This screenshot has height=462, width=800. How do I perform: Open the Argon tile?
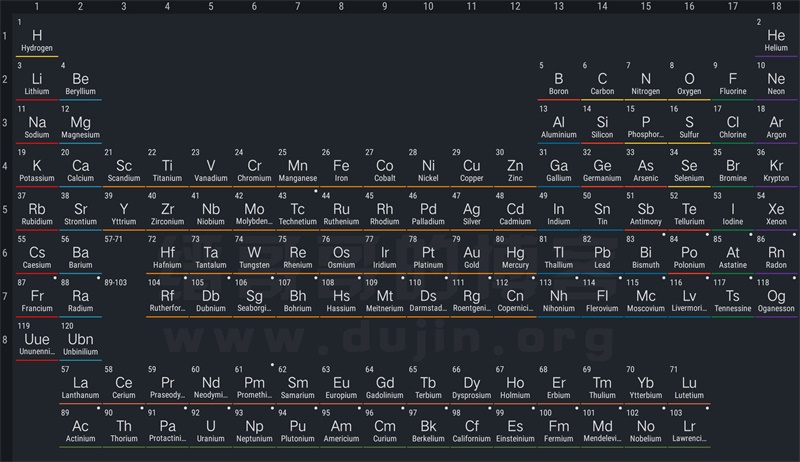tap(776, 123)
